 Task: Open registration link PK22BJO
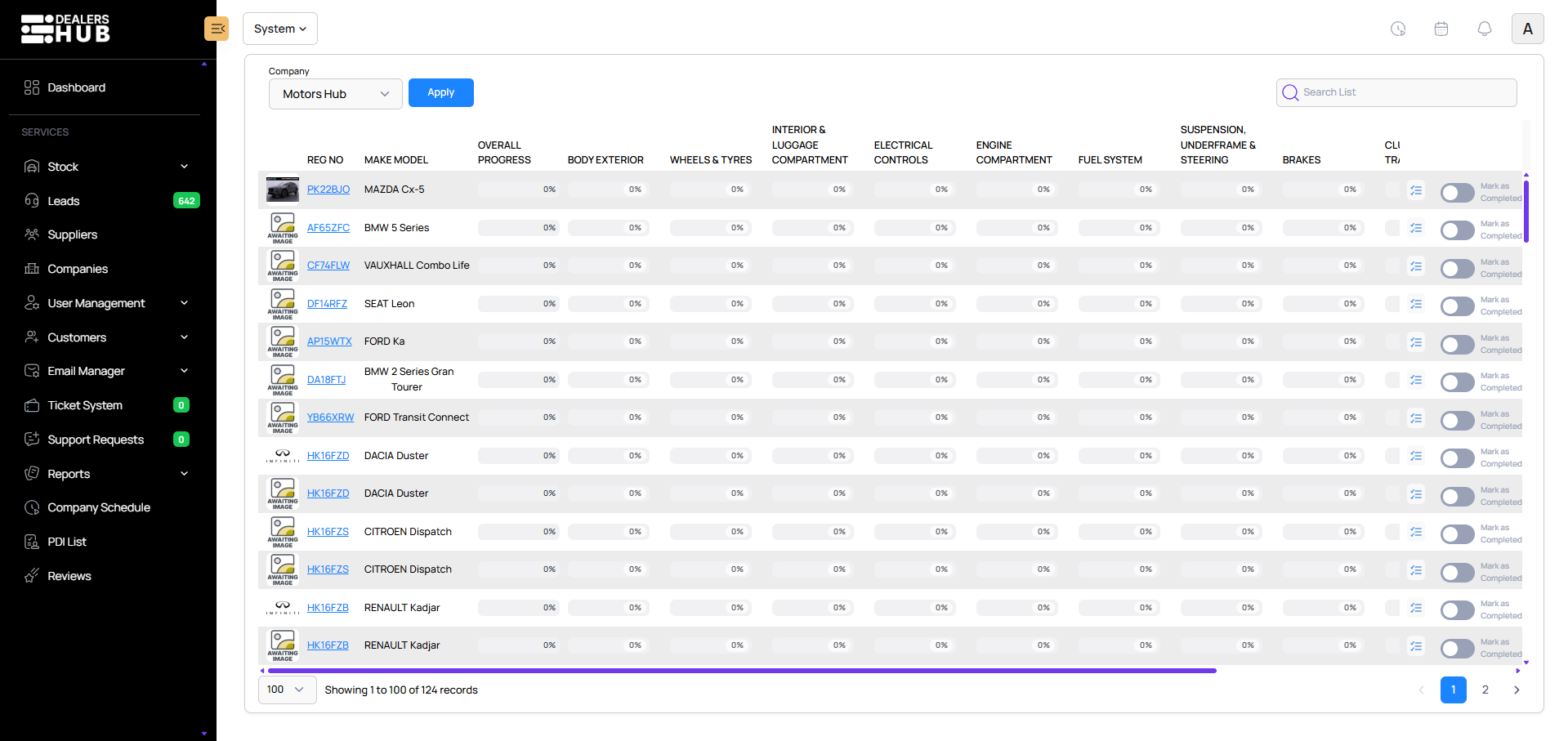click(x=328, y=190)
